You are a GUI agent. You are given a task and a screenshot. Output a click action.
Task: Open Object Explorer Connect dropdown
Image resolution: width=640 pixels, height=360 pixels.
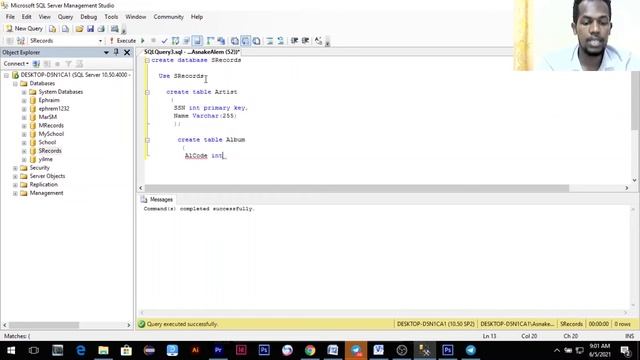[x=16, y=64]
